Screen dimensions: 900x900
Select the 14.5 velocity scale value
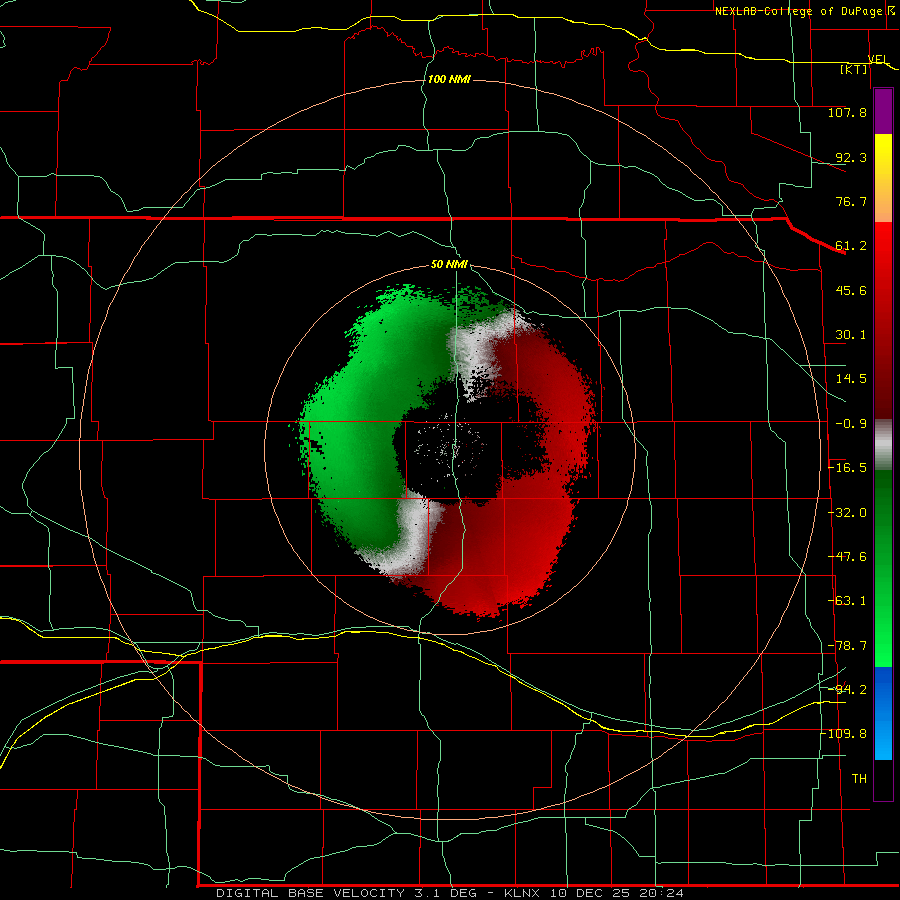[851, 379]
